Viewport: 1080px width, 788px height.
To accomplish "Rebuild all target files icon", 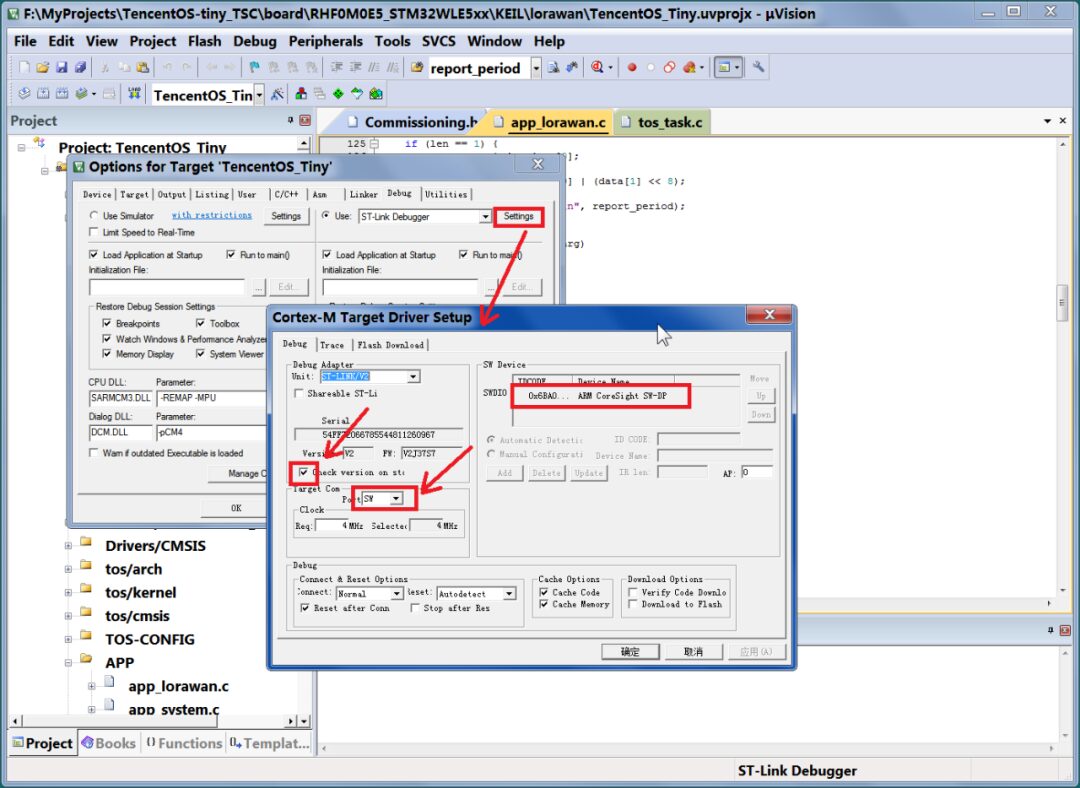I will pyautogui.click(x=62, y=94).
